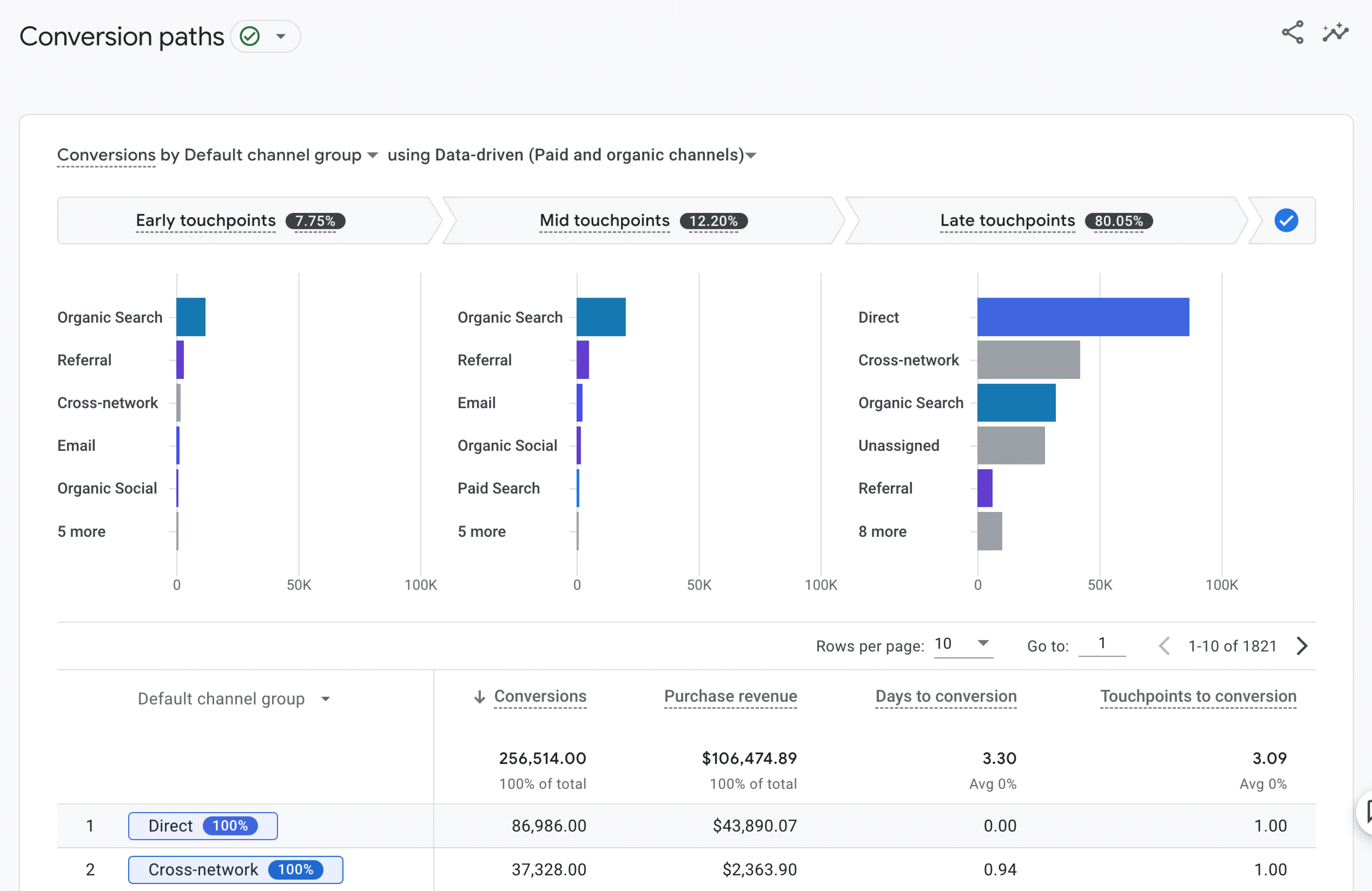This screenshot has height=891, width=1372.
Task: Sort by the Purchase revenue column
Action: pos(730,696)
